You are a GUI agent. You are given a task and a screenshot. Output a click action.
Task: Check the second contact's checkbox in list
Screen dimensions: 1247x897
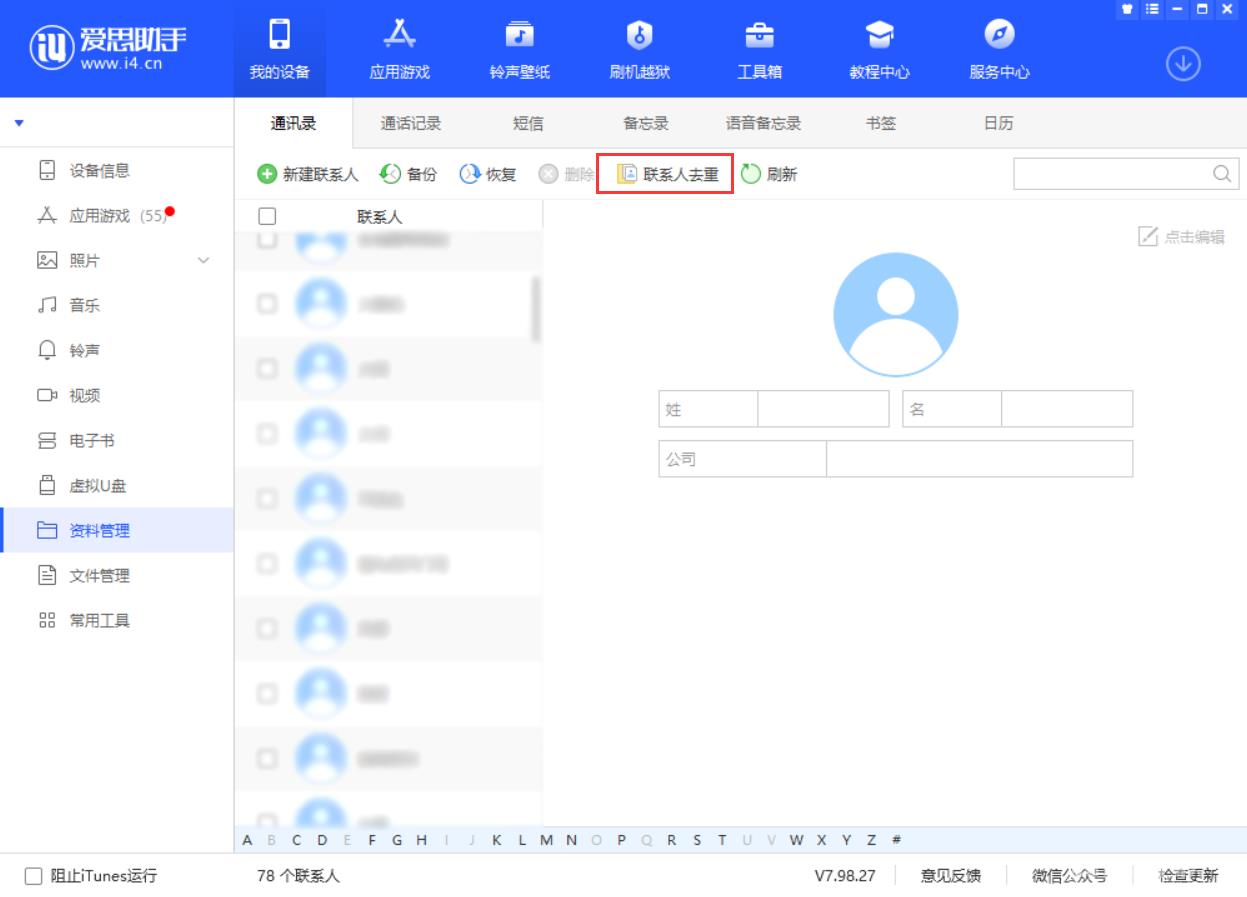267,304
